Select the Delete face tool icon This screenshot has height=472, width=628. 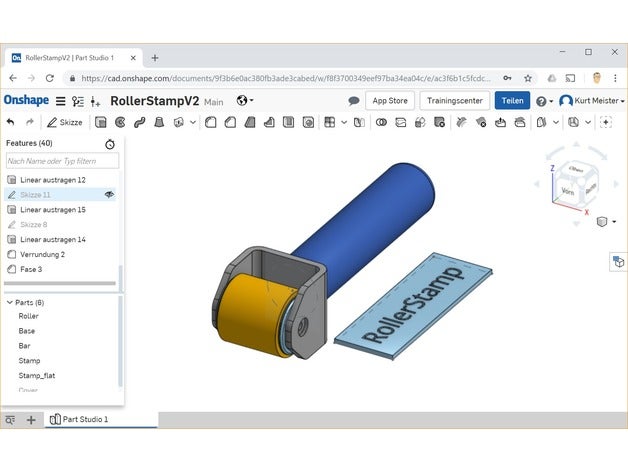(x=481, y=122)
